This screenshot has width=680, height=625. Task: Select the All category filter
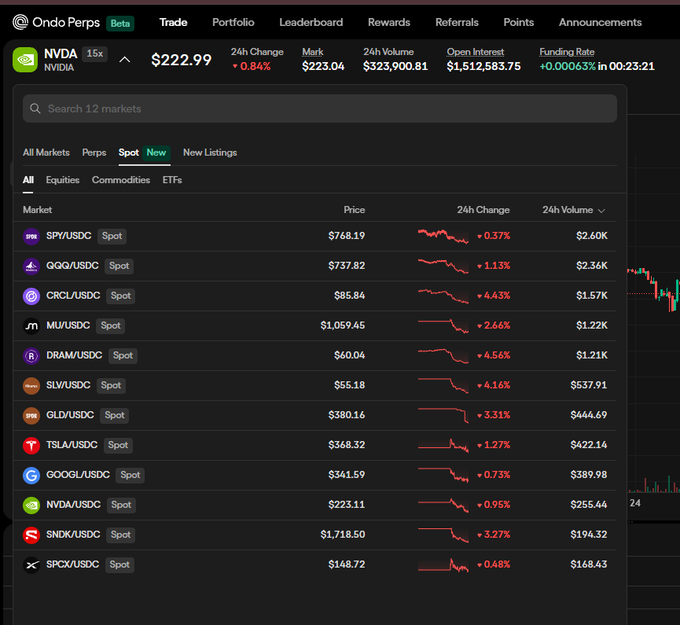point(28,180)
